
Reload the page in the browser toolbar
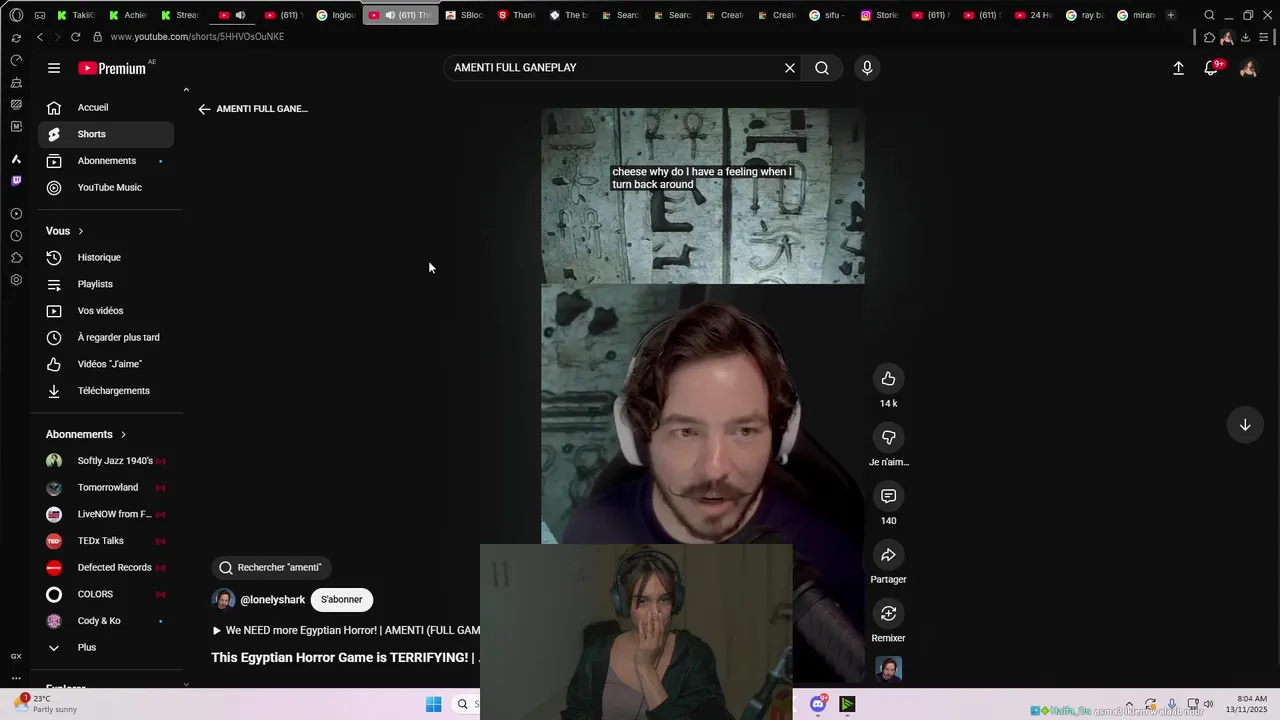pyautogui.click(x=75, y=37)
